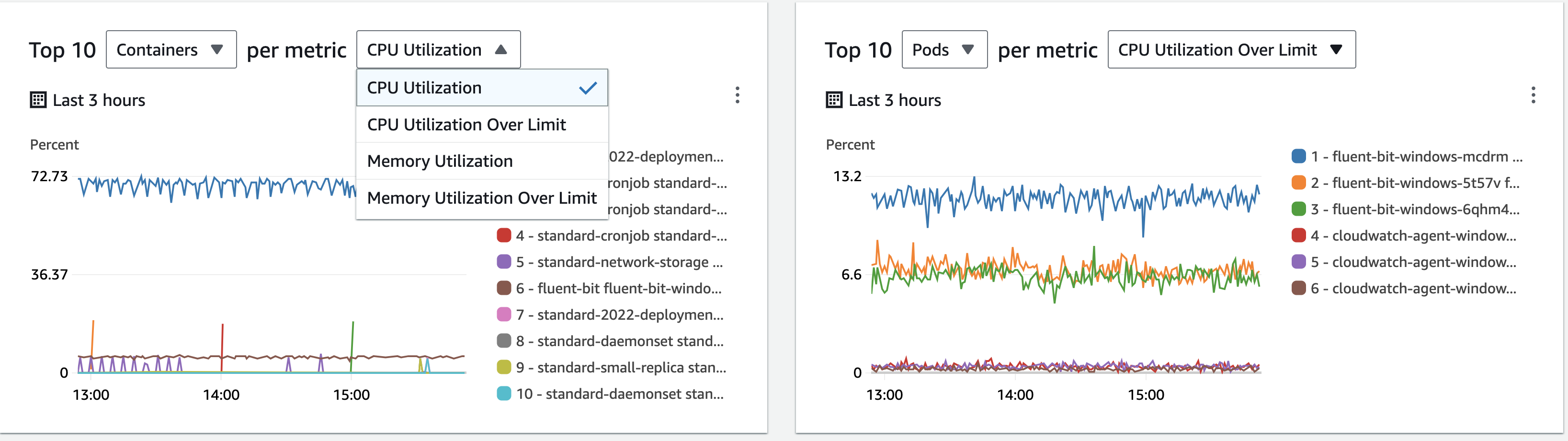The width and height of the screenshot is (1568, 441).
Task: Choose Memory Utilization Over Limit option
Action: click(482, 198)
